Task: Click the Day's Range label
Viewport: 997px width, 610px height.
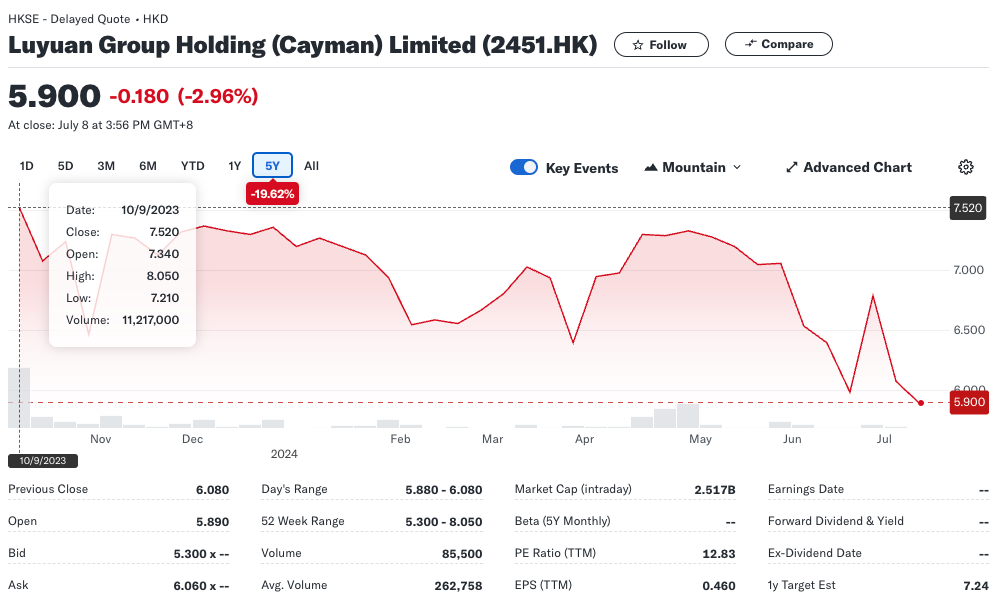Action: pyautogui.click(x=294, y=489)
